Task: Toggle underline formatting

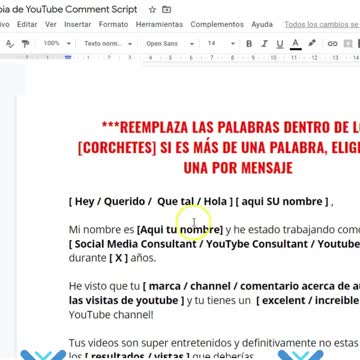Action: (x=280, y=44)
